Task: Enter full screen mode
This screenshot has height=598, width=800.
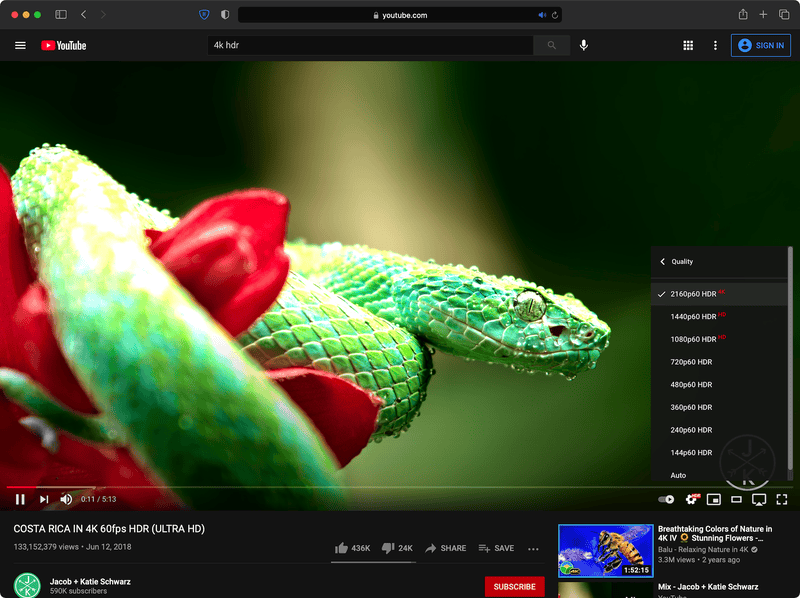Action: pyautogui.click(x=782, y=499)
